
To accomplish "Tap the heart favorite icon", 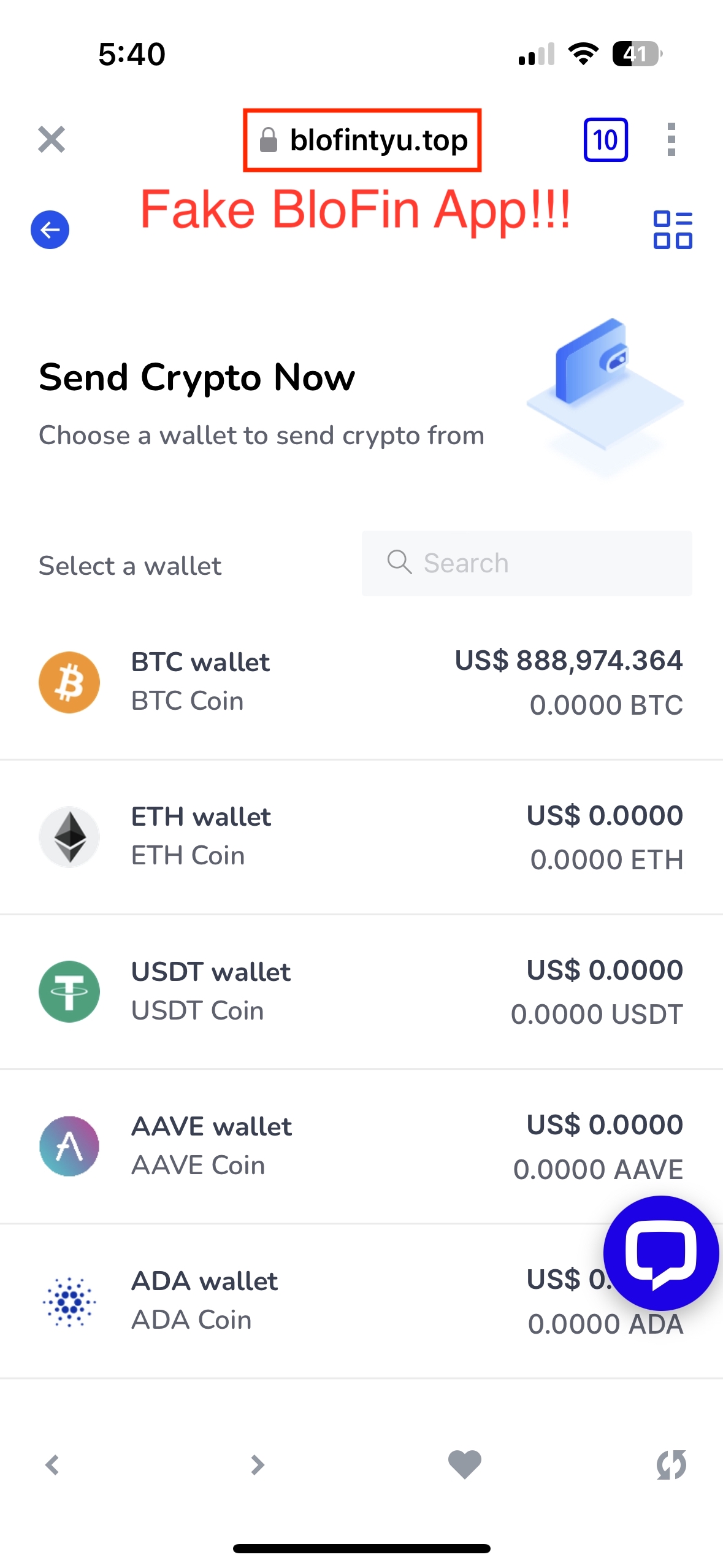I will coord(465,1465).
